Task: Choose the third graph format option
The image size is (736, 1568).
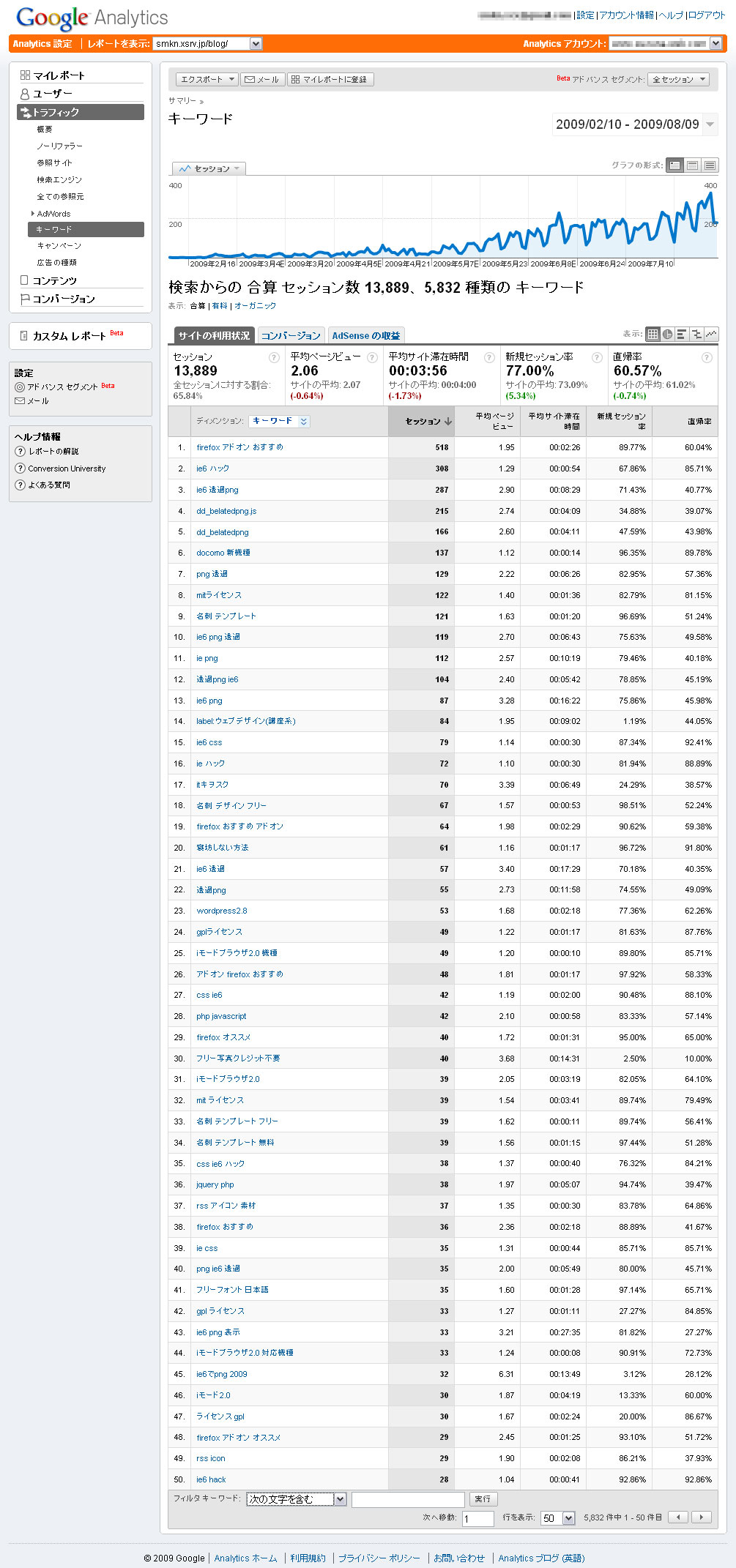Action: [x=710, y=165]
